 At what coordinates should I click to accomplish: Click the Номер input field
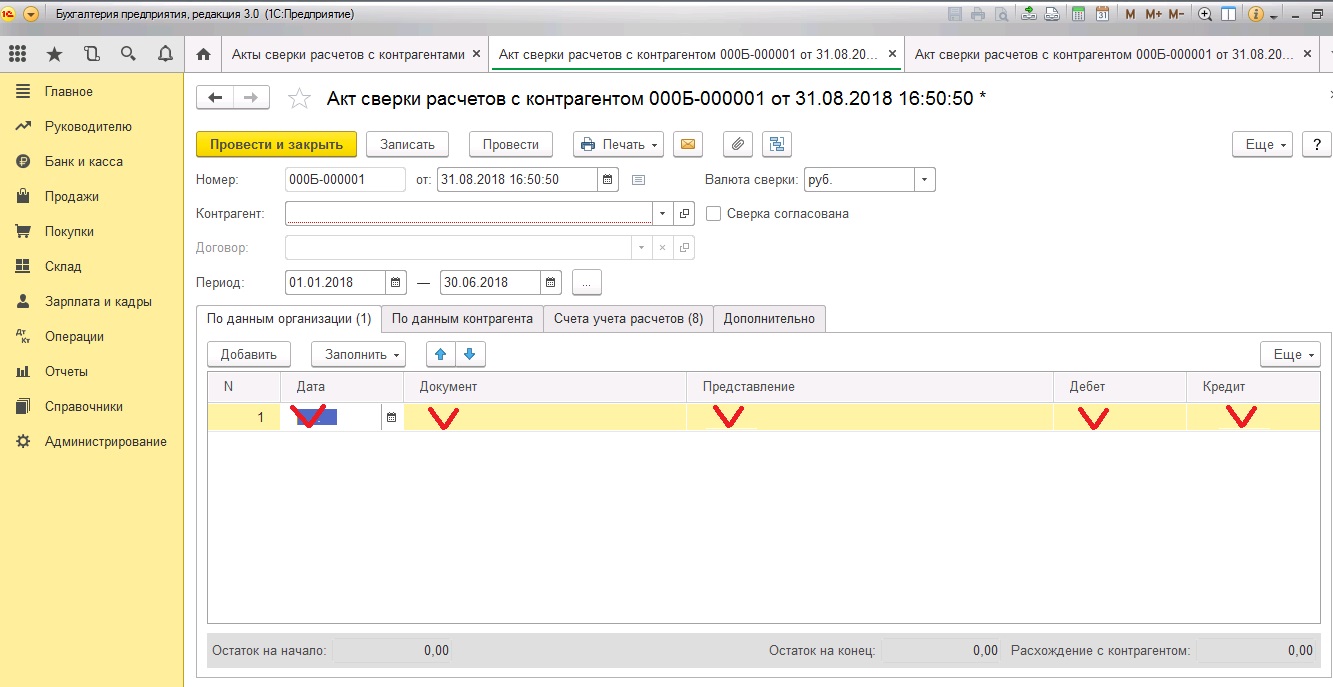click(x=345, y=180)
